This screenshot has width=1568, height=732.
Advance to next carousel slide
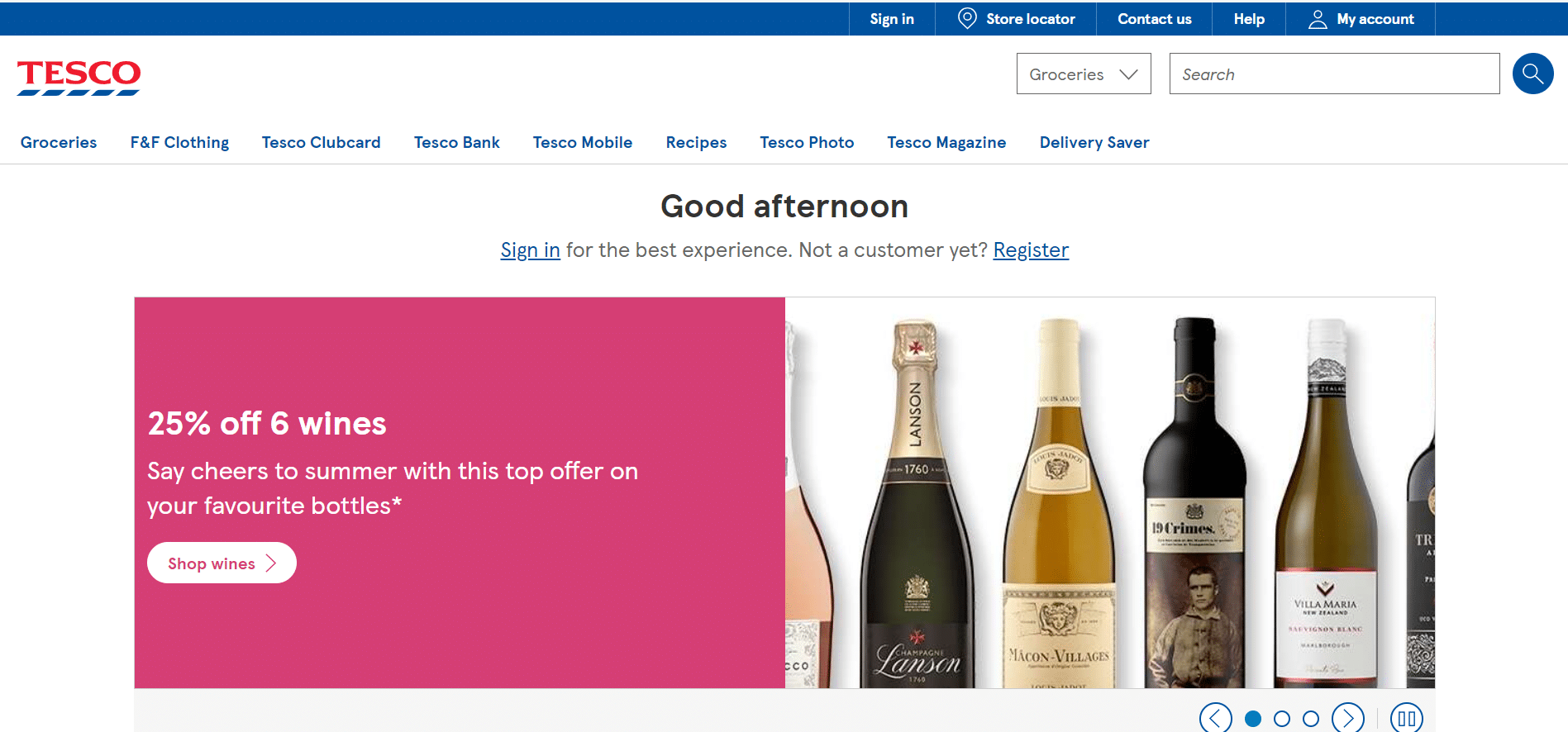click(x=1348, y=718)
